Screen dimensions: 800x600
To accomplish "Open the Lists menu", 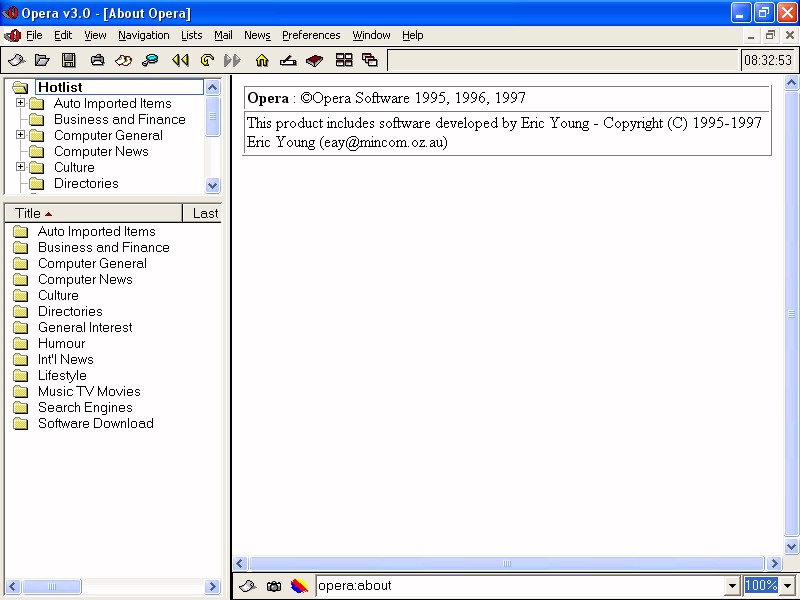I will (192, 35).
